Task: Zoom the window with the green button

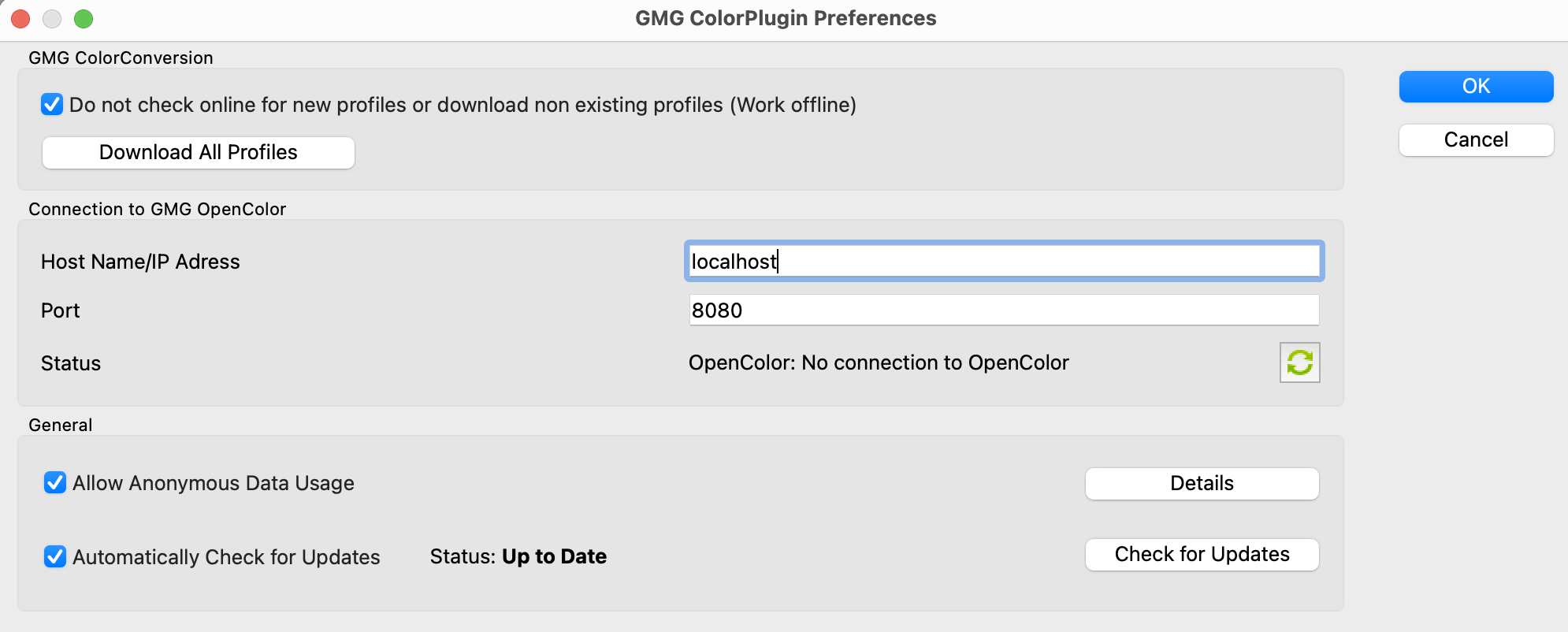Action: 84,19
